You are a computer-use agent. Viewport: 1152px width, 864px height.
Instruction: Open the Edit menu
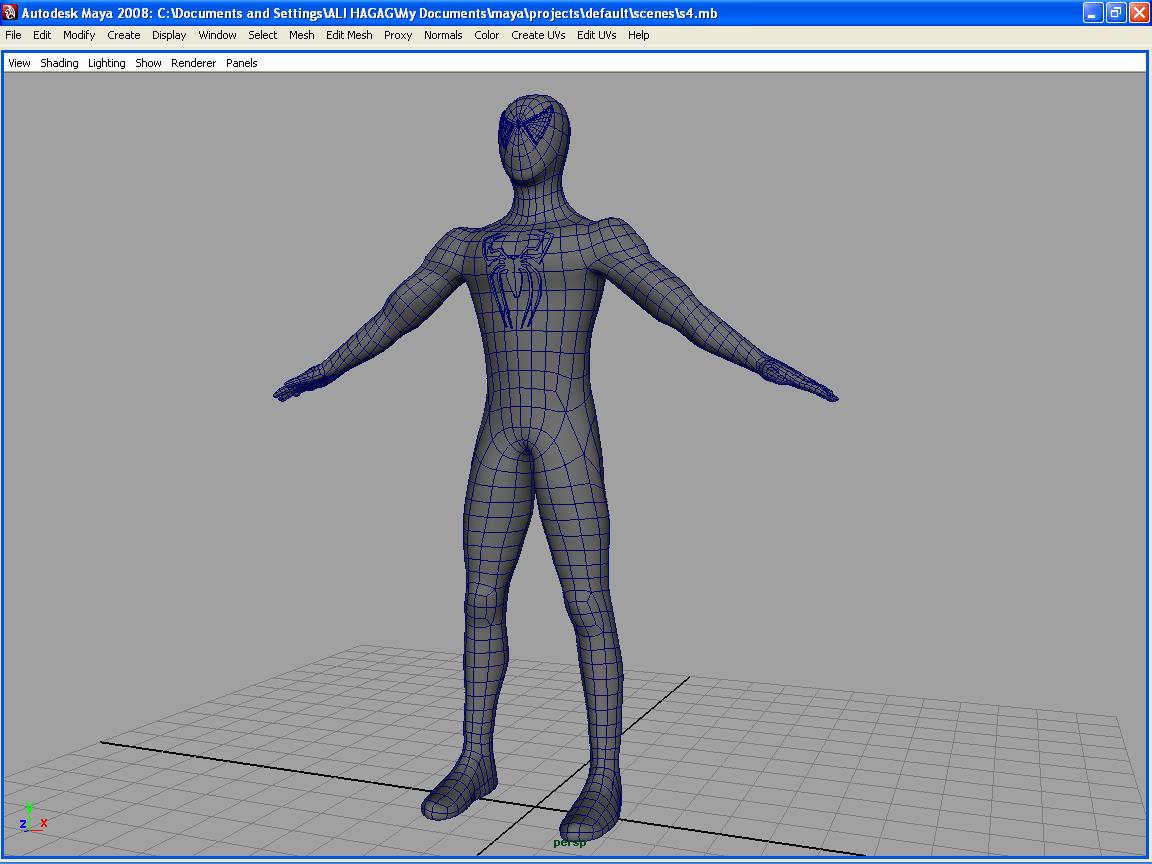[42, 35]
